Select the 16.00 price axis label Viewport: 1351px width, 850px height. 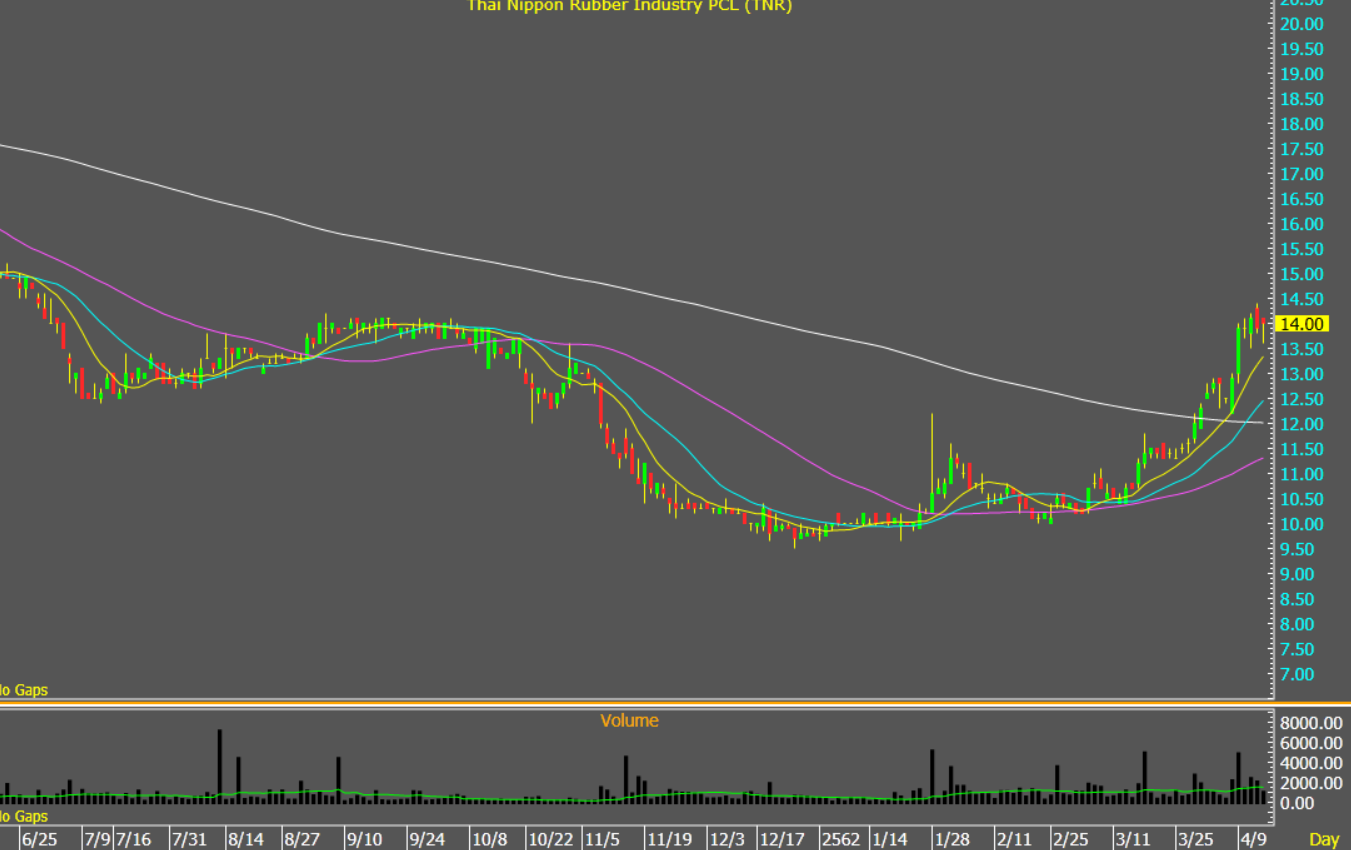tap(1303, 224)
